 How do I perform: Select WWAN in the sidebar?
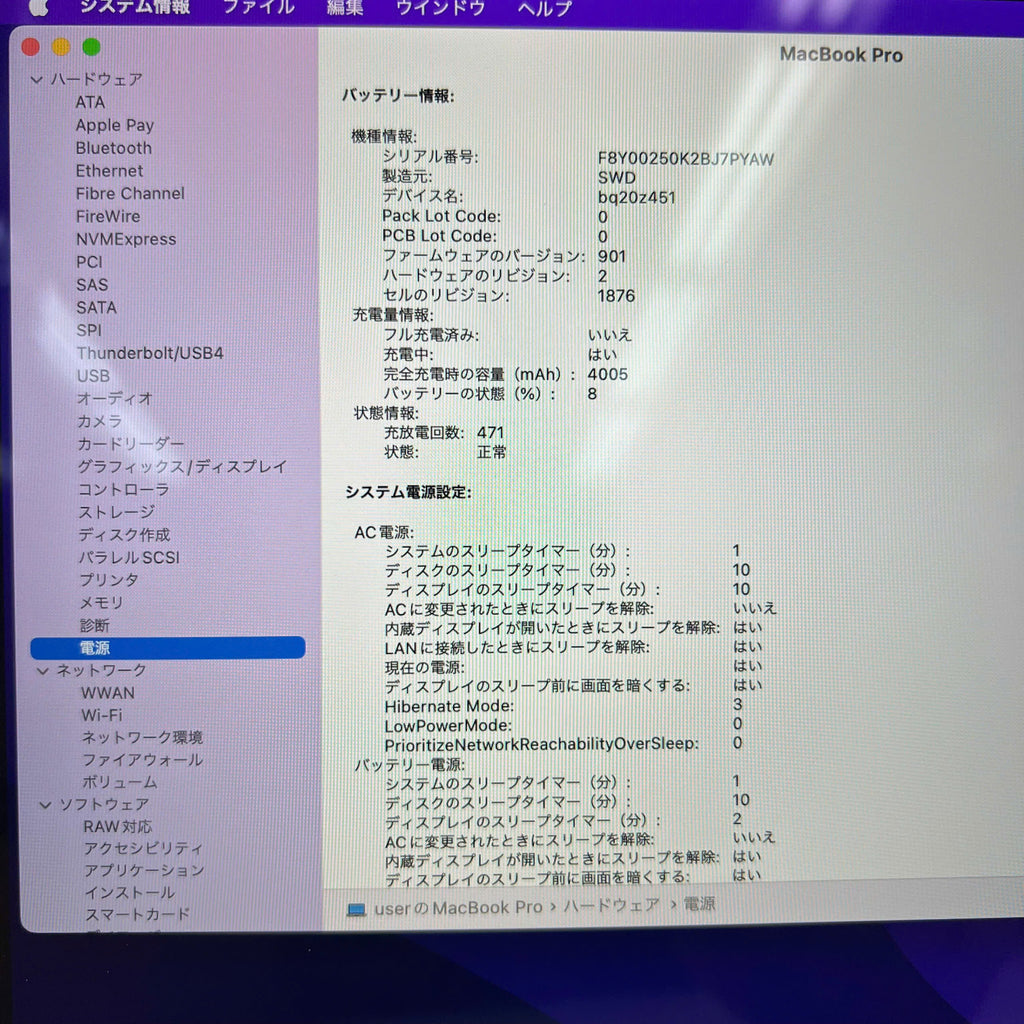[108, 693]
